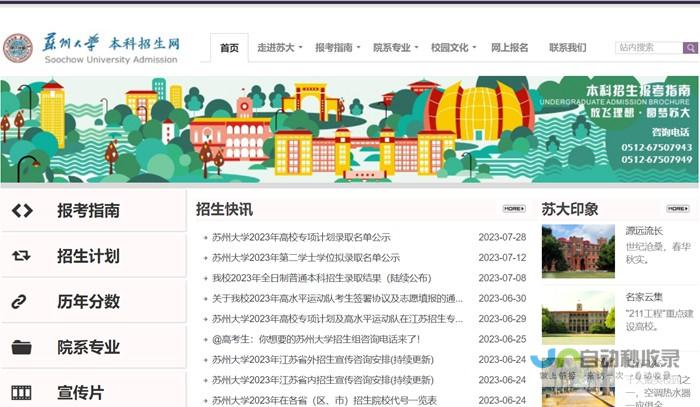700x407 pixels.
Task: Click the 招生快讯 section heading
Action: (x=224, y=209)
